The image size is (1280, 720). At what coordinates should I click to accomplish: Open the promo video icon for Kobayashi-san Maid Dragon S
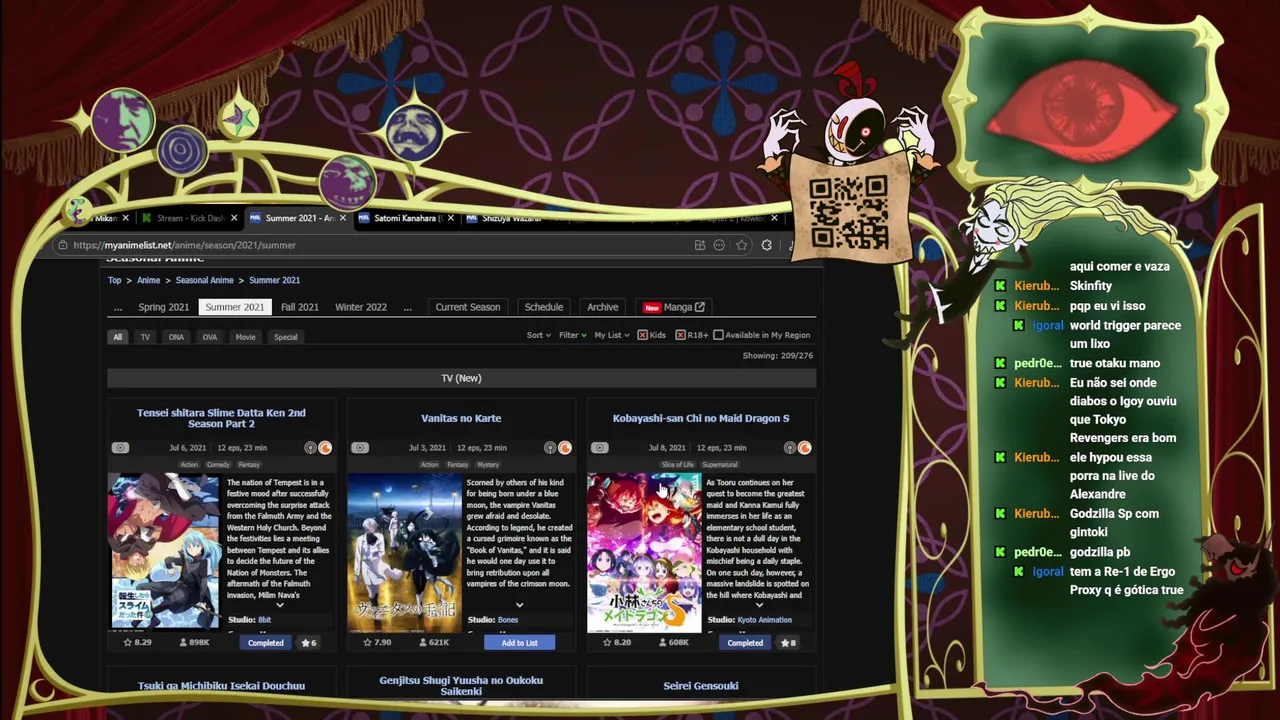[x=599, y=448]
